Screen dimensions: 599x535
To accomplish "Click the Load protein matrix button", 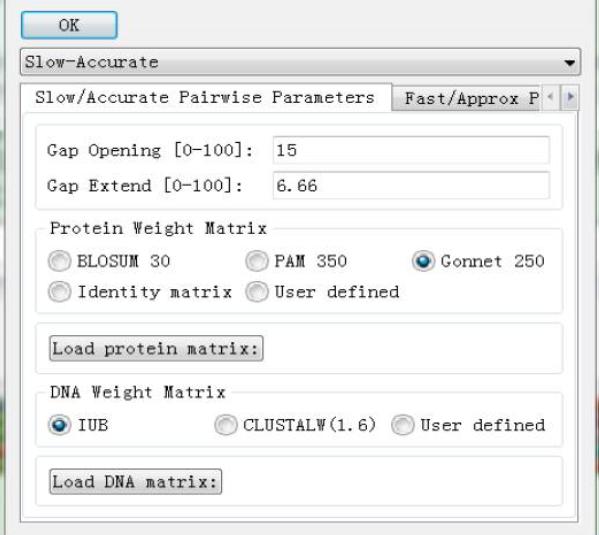I will tap(156, 348).
